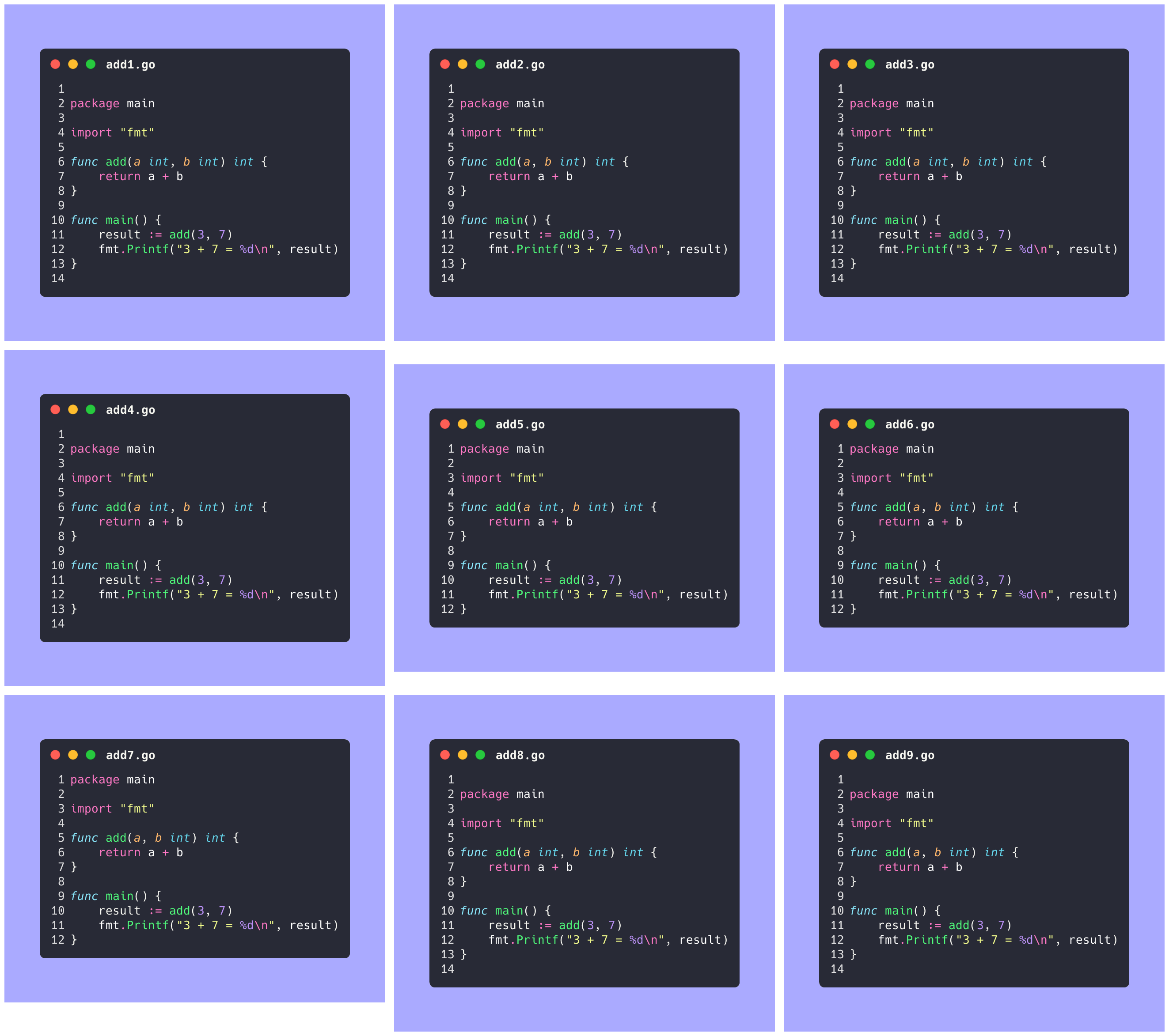Click the add5.go file title
The width and height of the screenshot is (1169, 1036).
(520, 424)
